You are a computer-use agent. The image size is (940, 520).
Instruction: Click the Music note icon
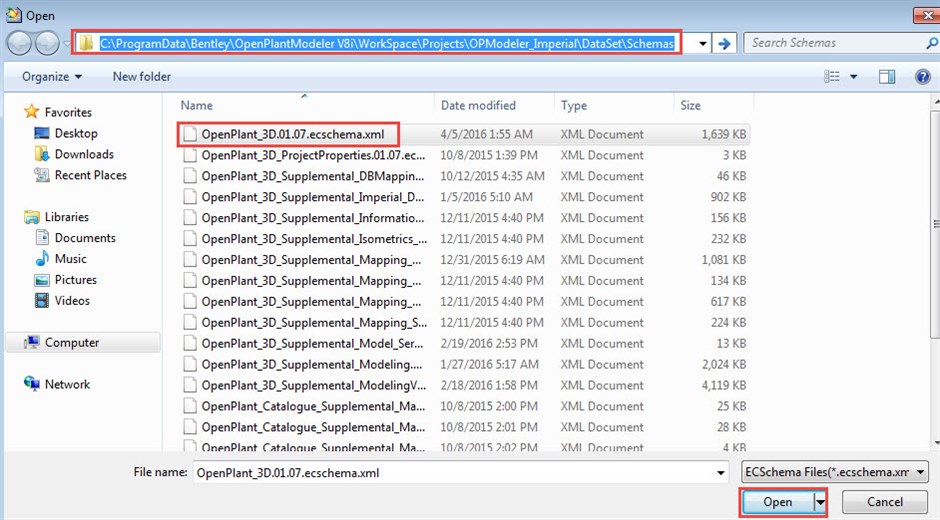[x=43, y=259]
